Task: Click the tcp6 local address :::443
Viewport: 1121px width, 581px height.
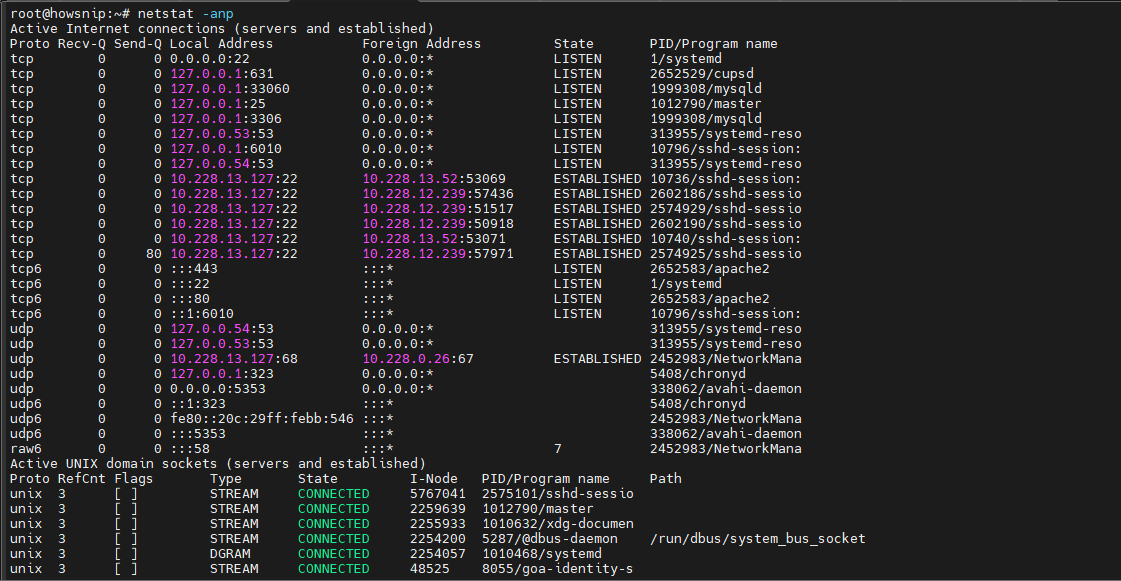Action: [x=194, y=269]
